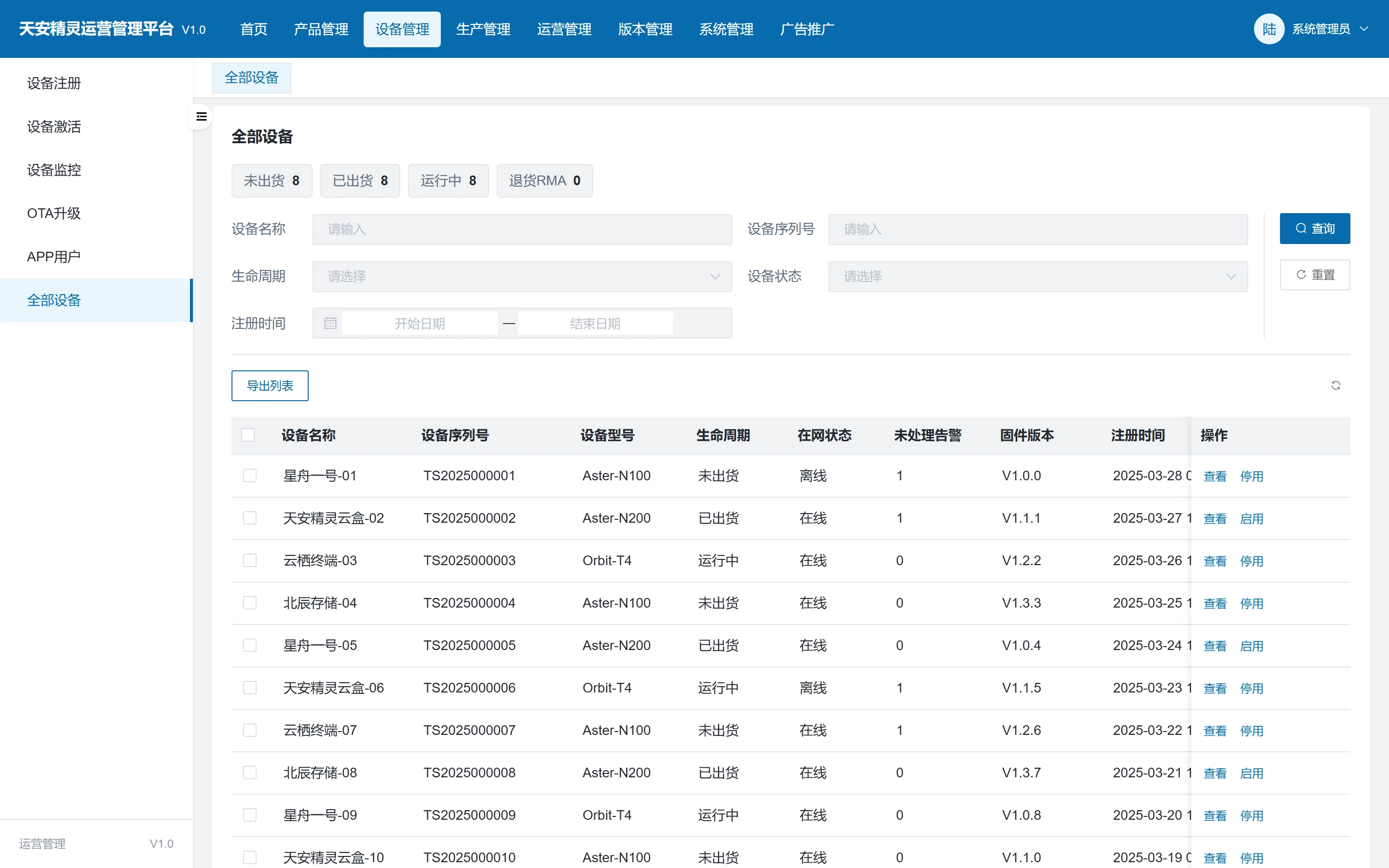The height and width of the screenshot is (868, 1389).
Task: Open 广告推广 top menu
Action: click(x=807, y=29)
